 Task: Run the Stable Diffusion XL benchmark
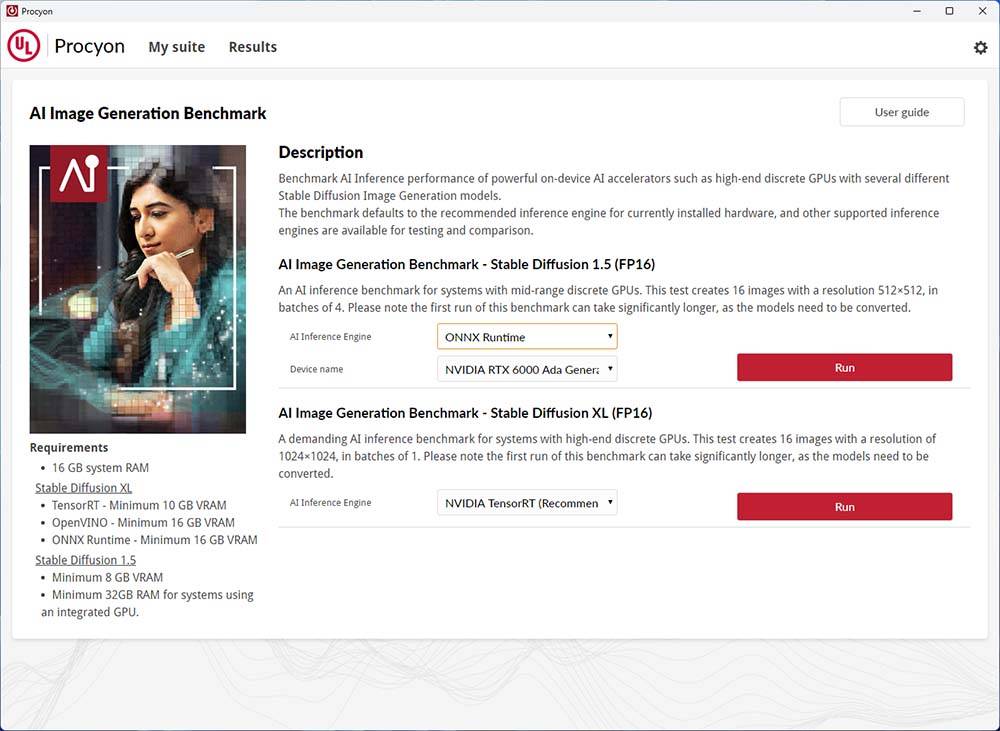[844, 506]
